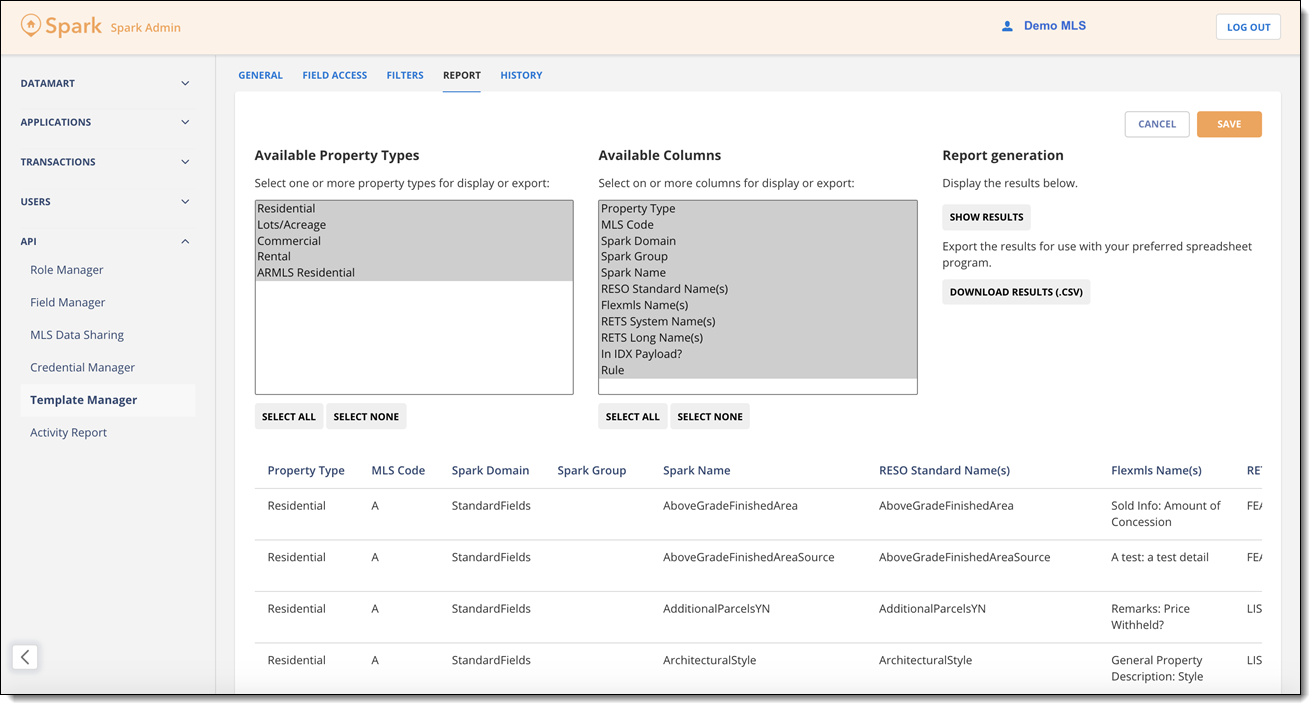Screen dimensions: 1316x710
Task: Expand the Datamart section chevron
Action: coord(185,84)
